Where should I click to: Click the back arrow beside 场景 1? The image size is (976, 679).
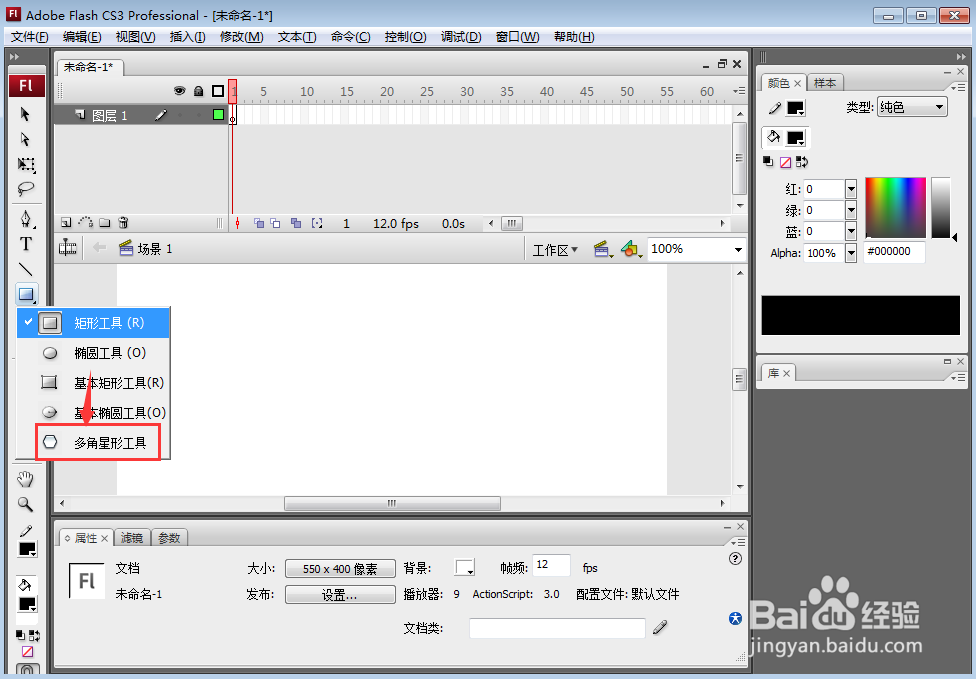(99, 248)
